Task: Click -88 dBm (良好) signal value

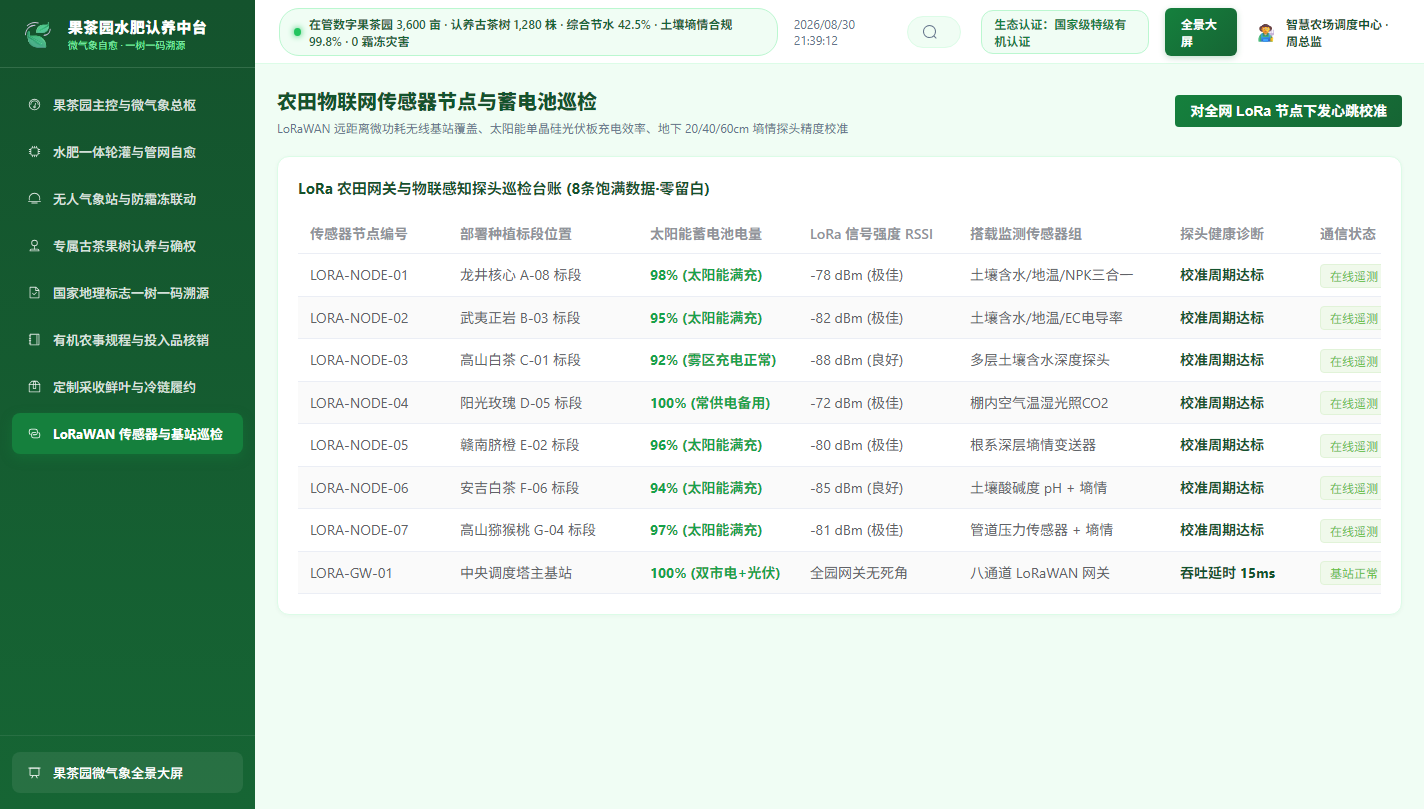Action: coord(856,360)
